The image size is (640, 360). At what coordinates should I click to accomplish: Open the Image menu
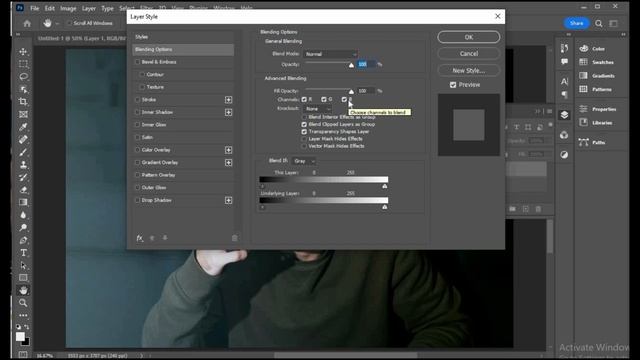click(68, 8)
